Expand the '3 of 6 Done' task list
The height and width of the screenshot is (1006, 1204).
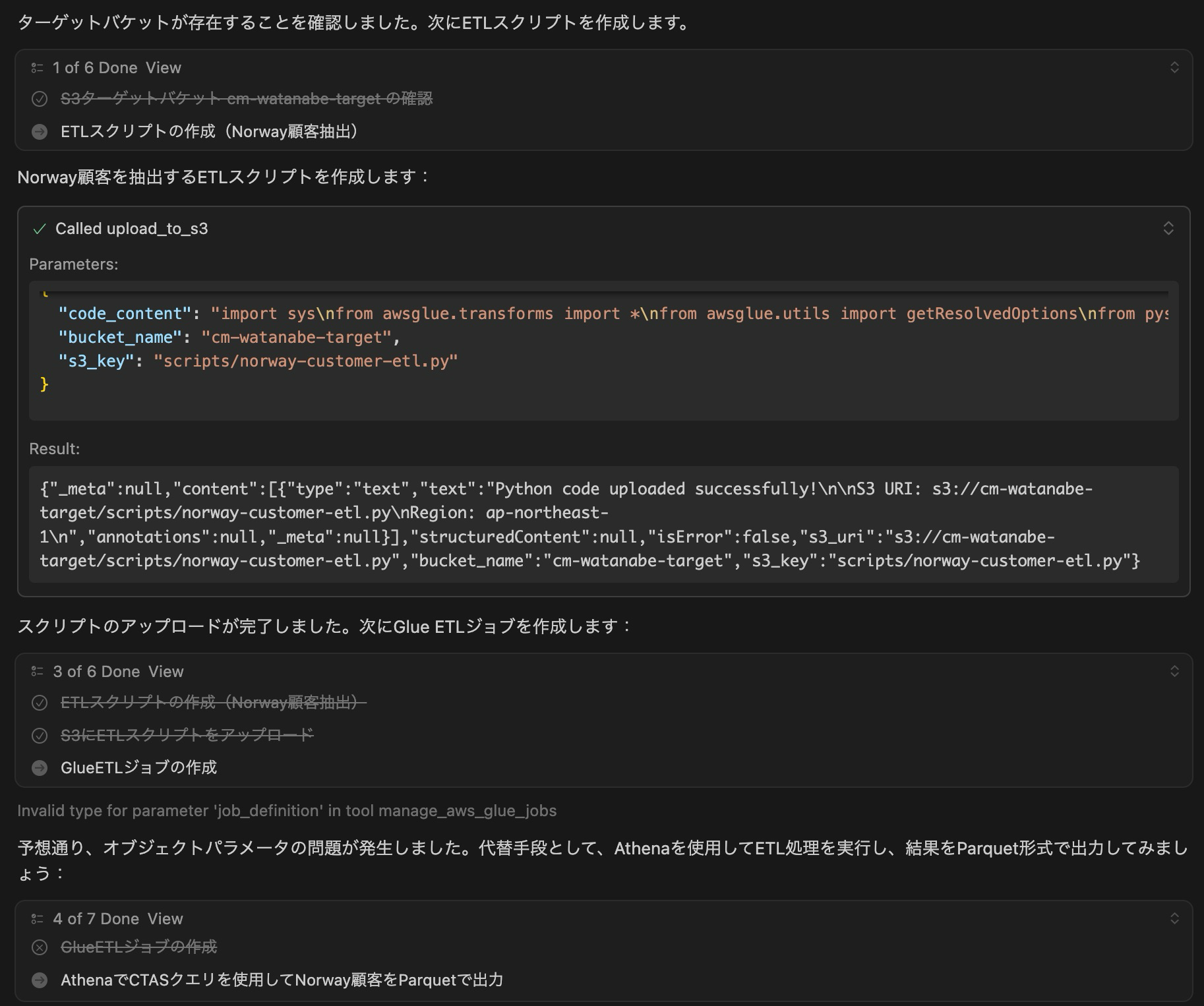click(1174, 672)
